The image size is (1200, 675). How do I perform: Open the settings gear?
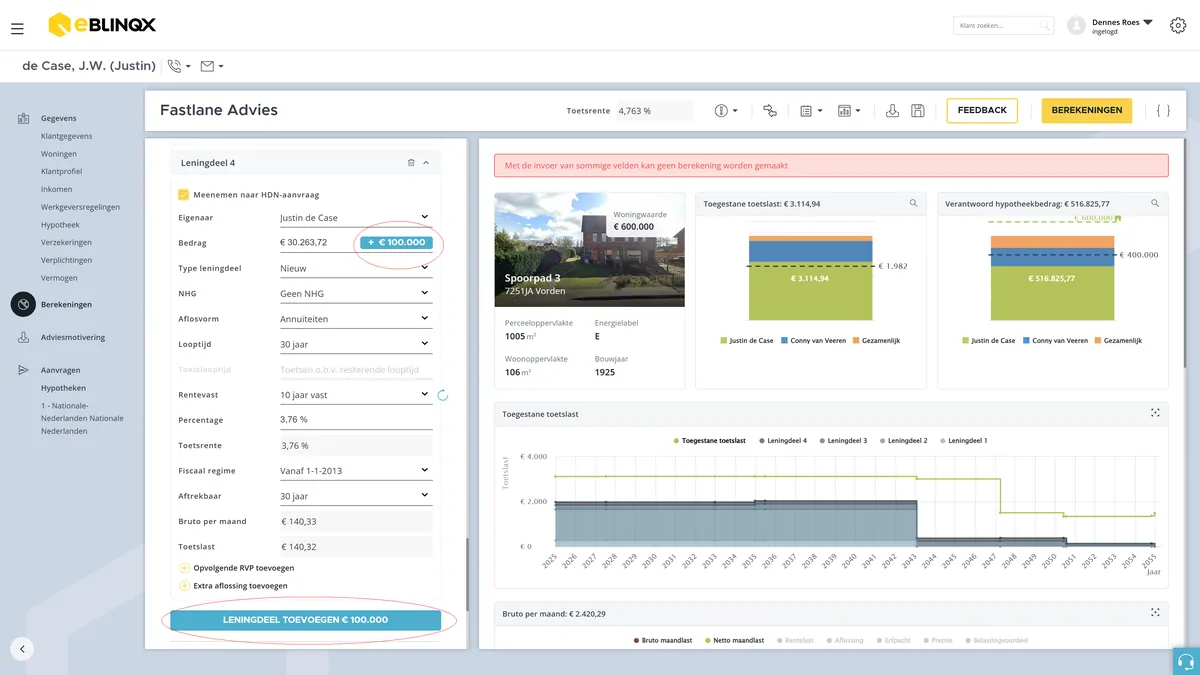tap(1178, 26)
